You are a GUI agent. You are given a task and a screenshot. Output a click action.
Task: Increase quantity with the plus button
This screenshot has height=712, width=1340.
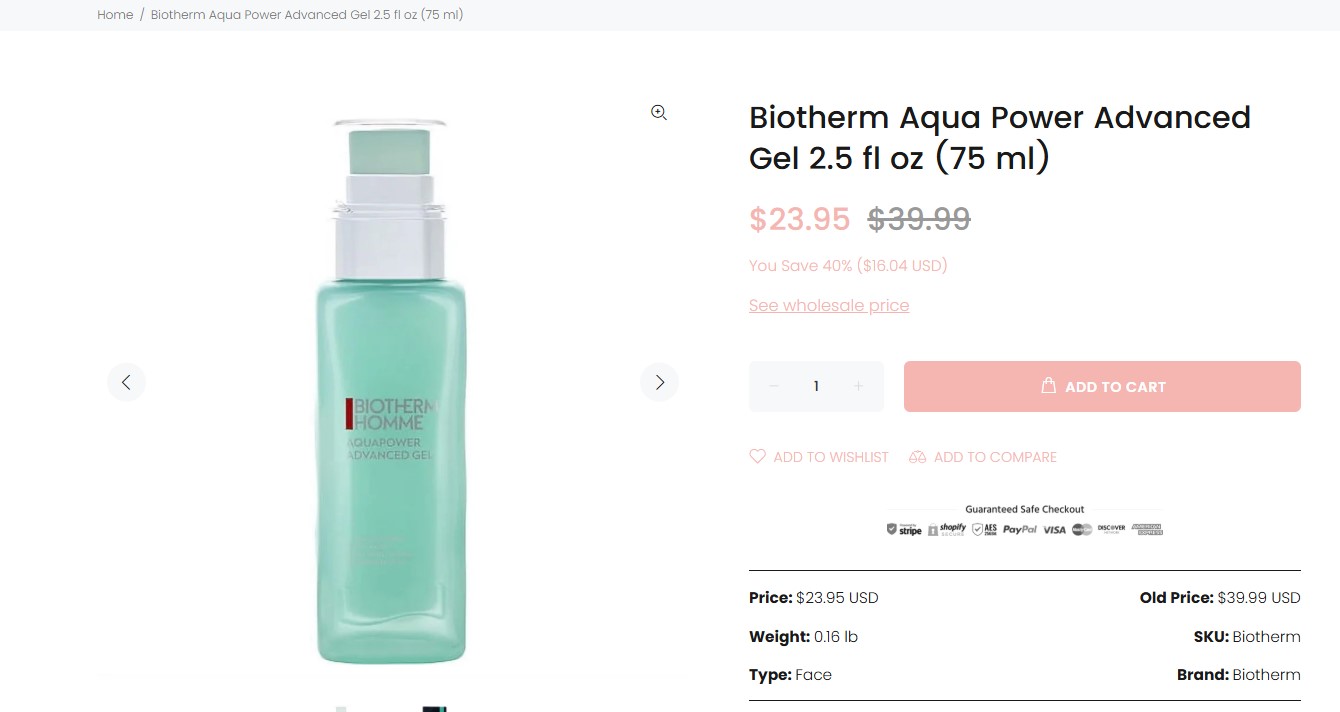tap(858, 386)
